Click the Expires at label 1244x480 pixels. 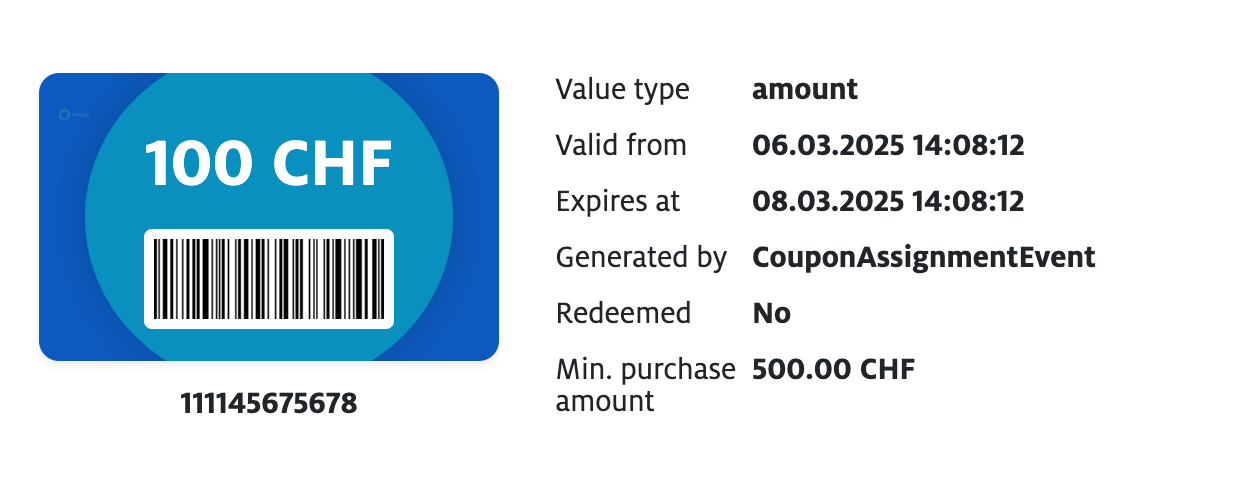click(x=618, y=202)
